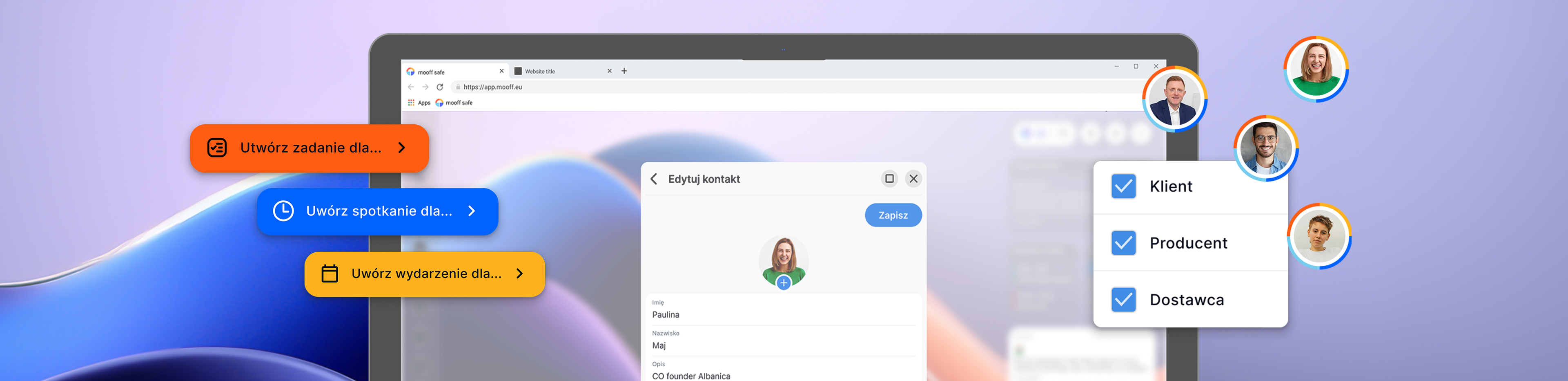Edit the Opis field with CO founder Albanica
The height and width of the screenshot is (381, 1568).
tap(784, 371)
